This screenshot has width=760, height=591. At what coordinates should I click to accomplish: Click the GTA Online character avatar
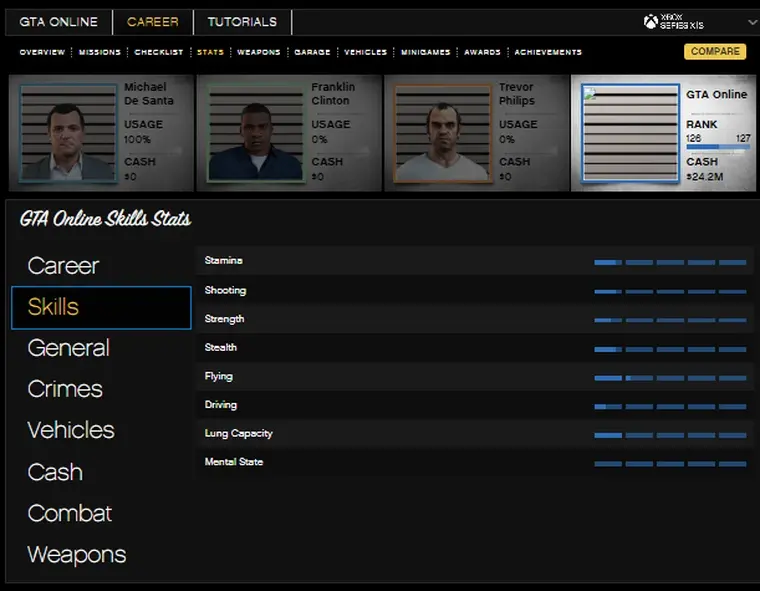[630, 132]
